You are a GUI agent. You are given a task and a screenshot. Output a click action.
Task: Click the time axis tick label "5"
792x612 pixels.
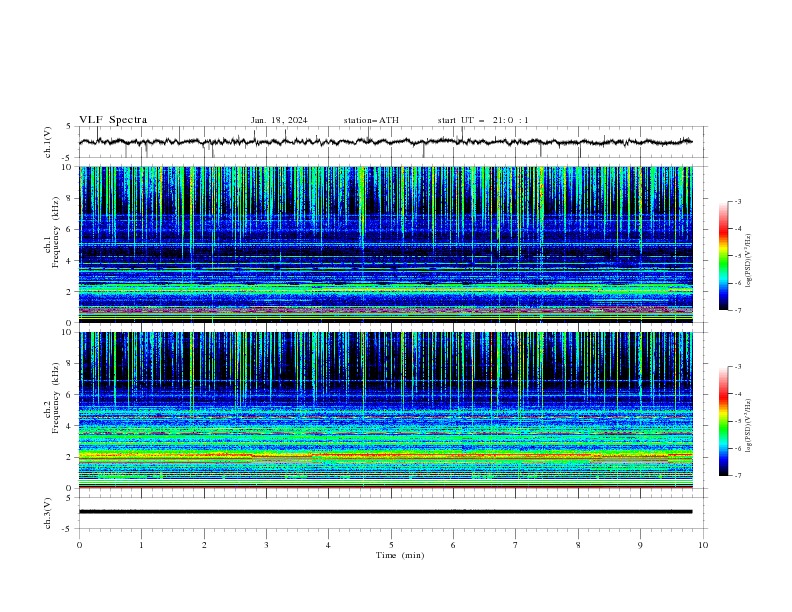point(391,545)
